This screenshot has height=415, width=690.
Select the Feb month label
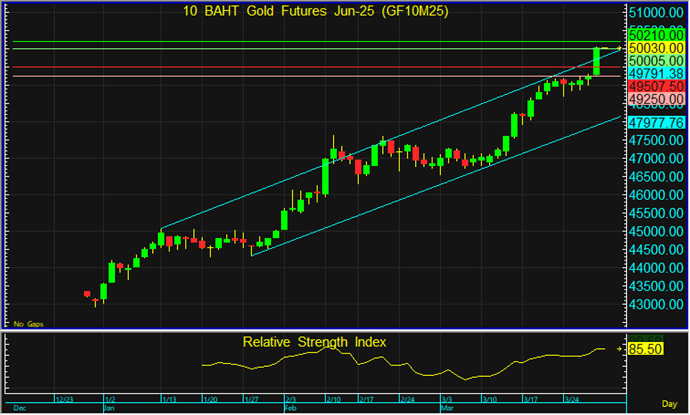click(x=289, y=409)
